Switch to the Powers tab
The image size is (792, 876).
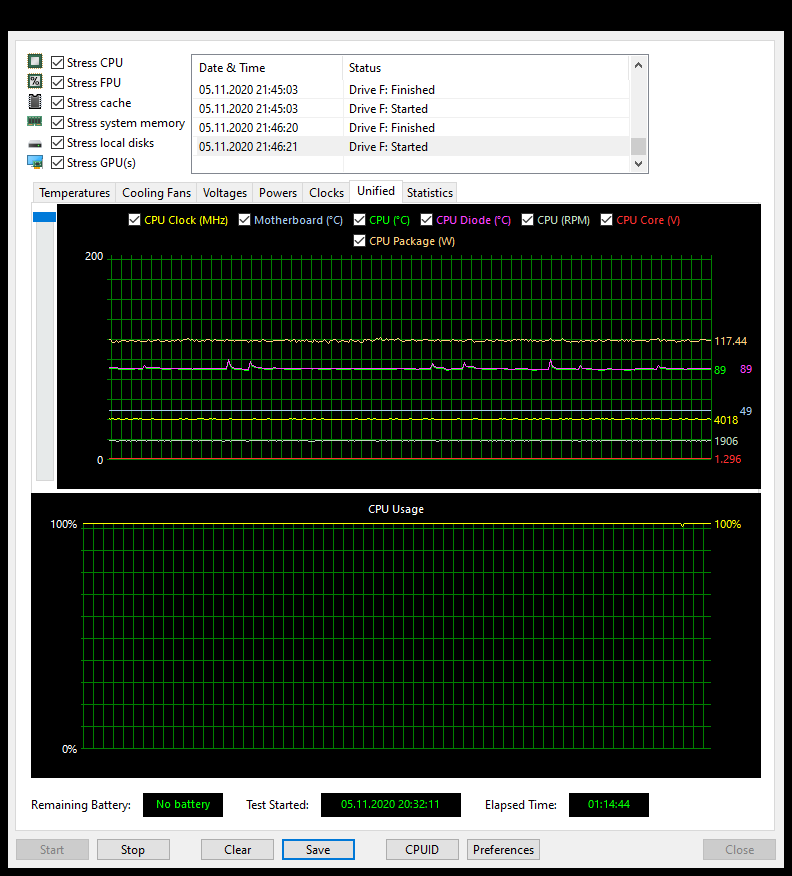coord(278,193)
